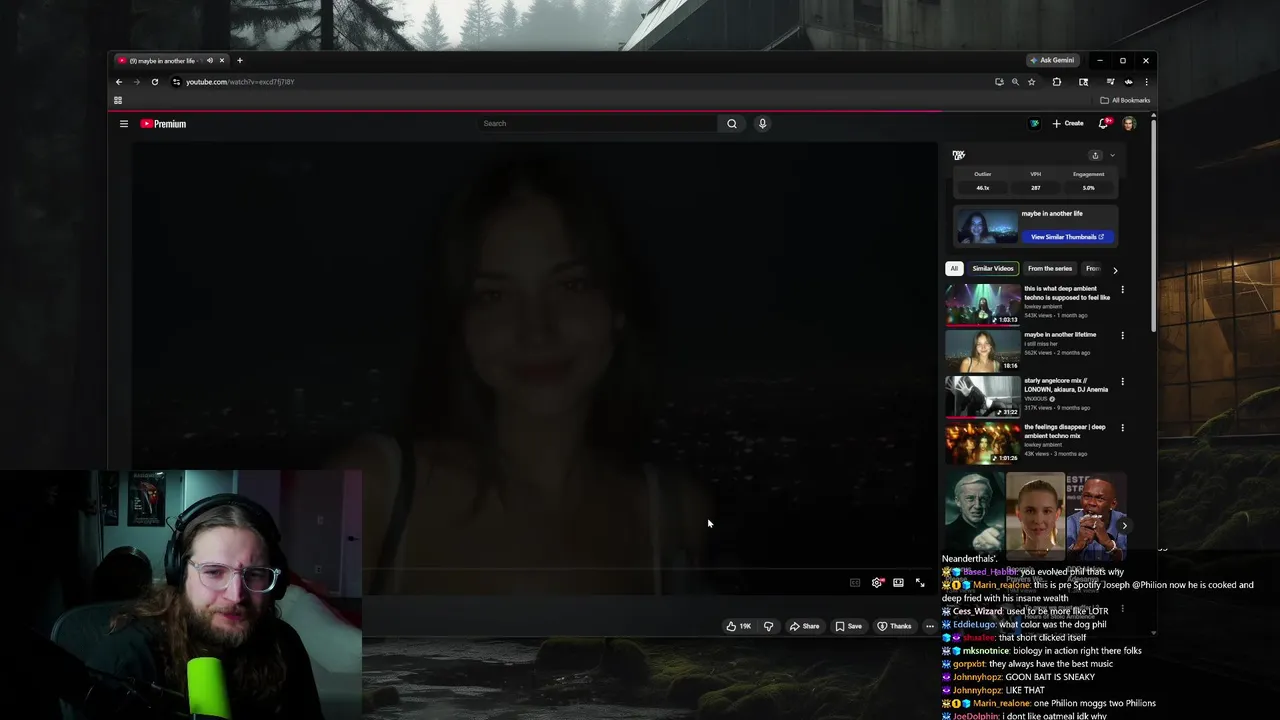Click the View Similar Thumbnails button
This screenshot has height=720, width=1280.
click(x=1067, y=237)
